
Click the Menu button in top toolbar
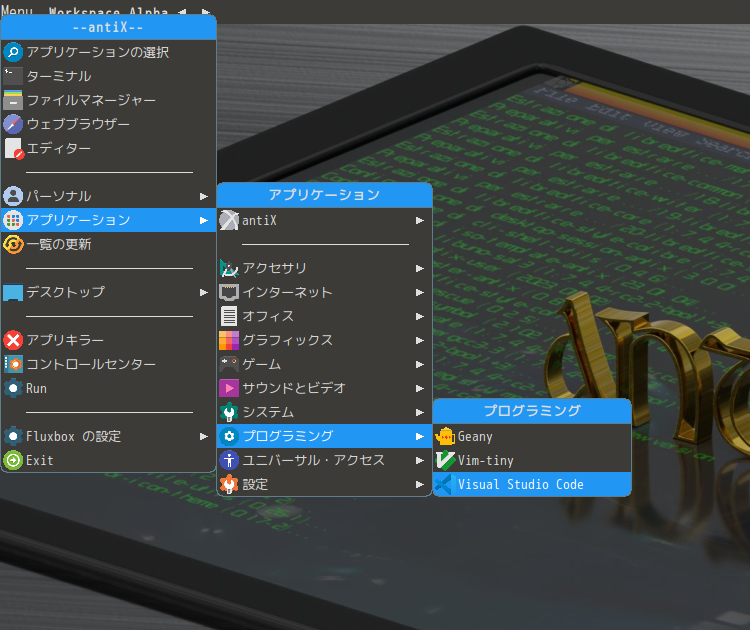17,10
